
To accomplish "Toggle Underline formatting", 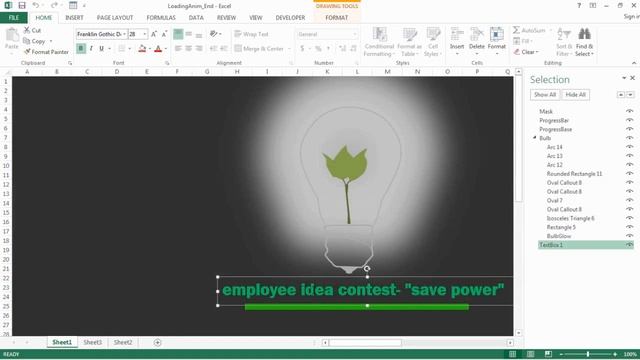I will pos(101,49).
